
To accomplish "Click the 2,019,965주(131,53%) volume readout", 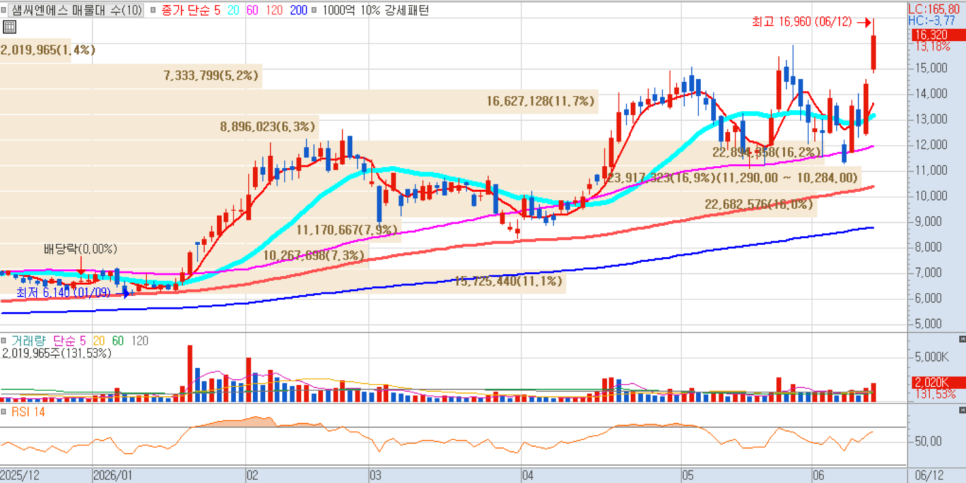I will (x=57, y=354).
